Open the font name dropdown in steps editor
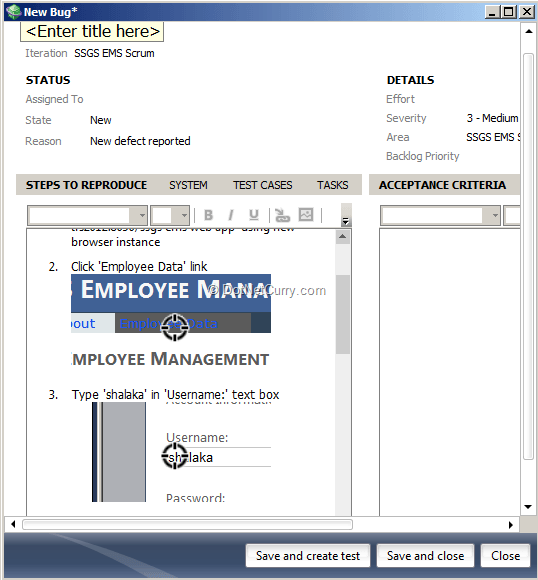This screenshot has height=580, width=538. 142,215
